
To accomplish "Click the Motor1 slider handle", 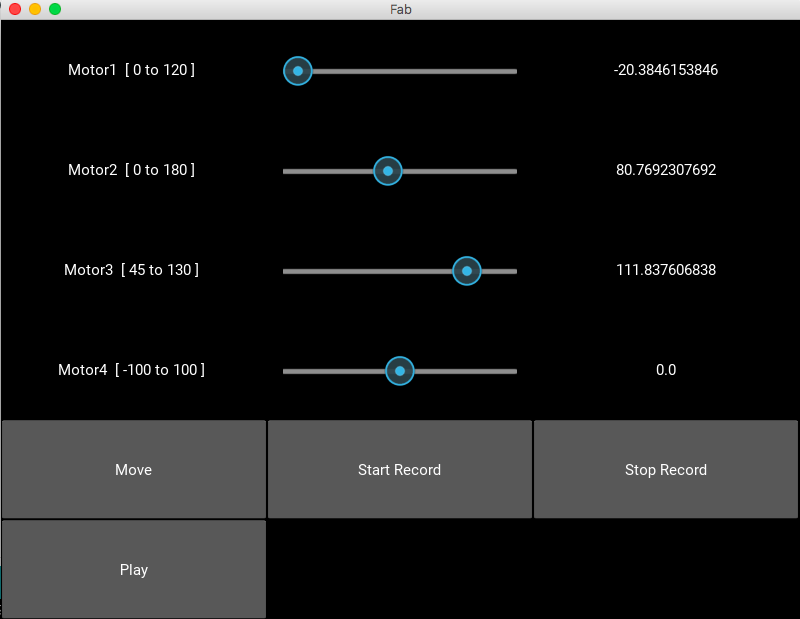I will point(298,71).
